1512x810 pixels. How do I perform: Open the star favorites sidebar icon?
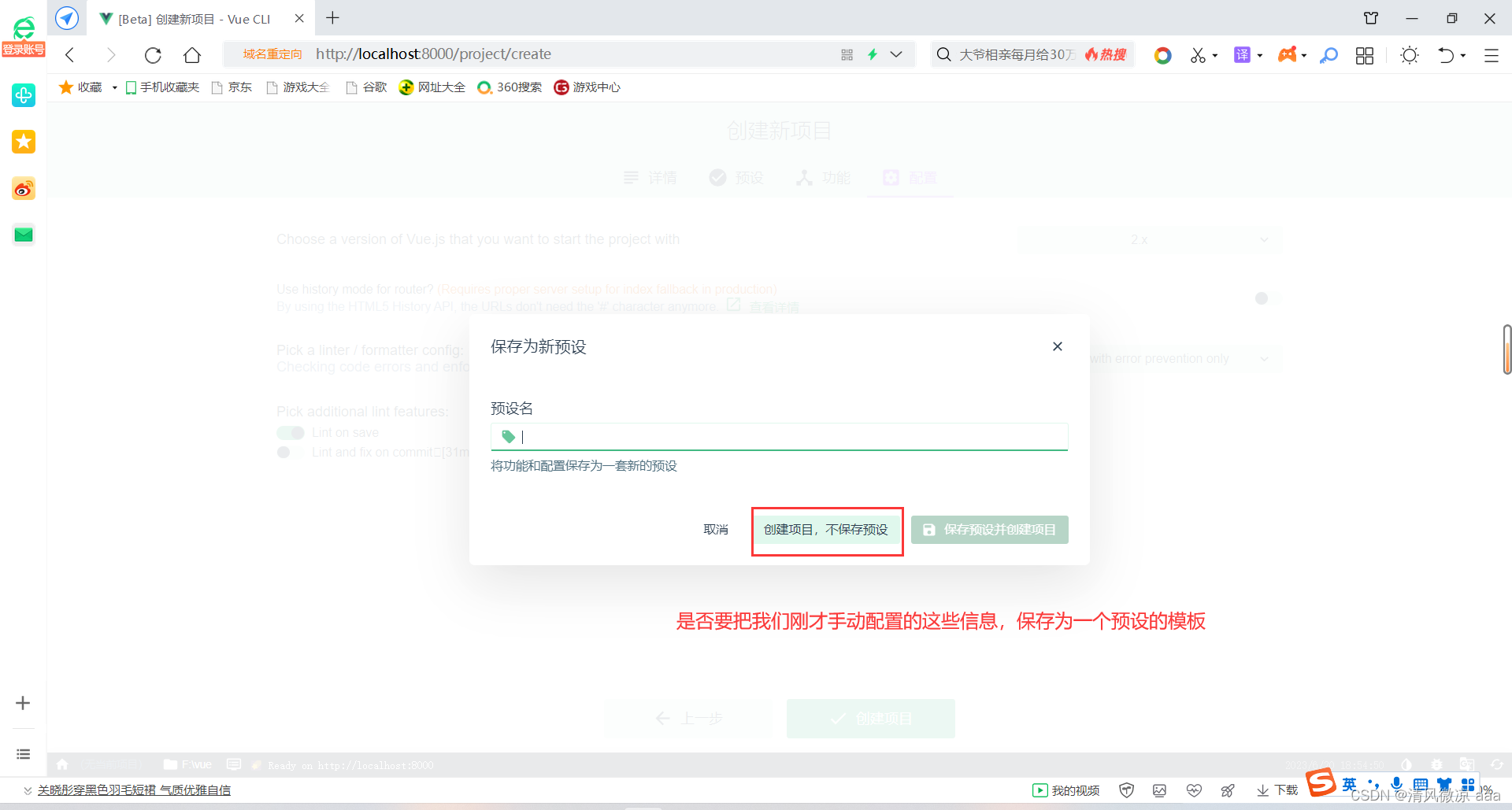pos(24,142)
